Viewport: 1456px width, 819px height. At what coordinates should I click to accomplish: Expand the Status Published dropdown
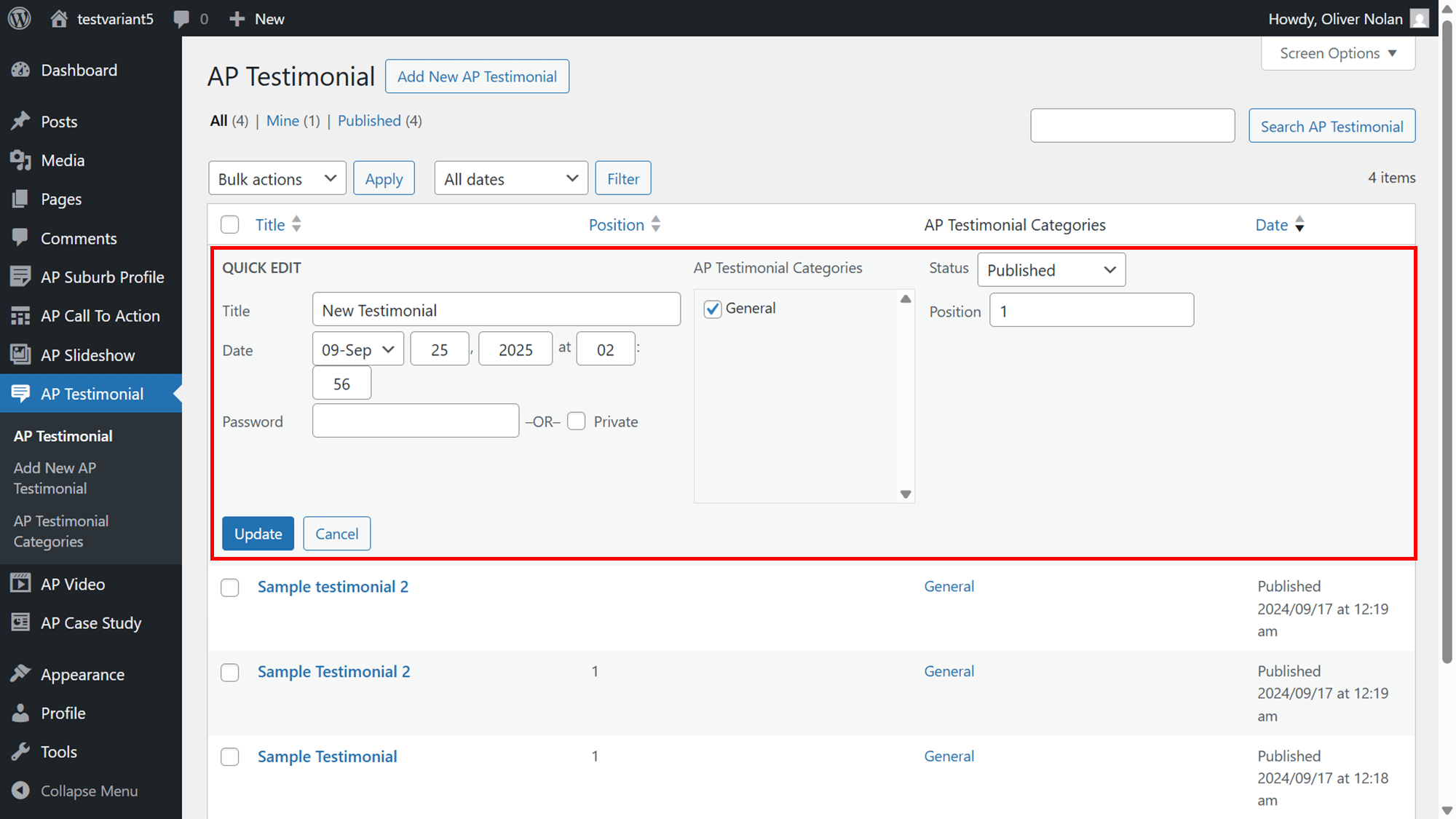(1051, 270)
